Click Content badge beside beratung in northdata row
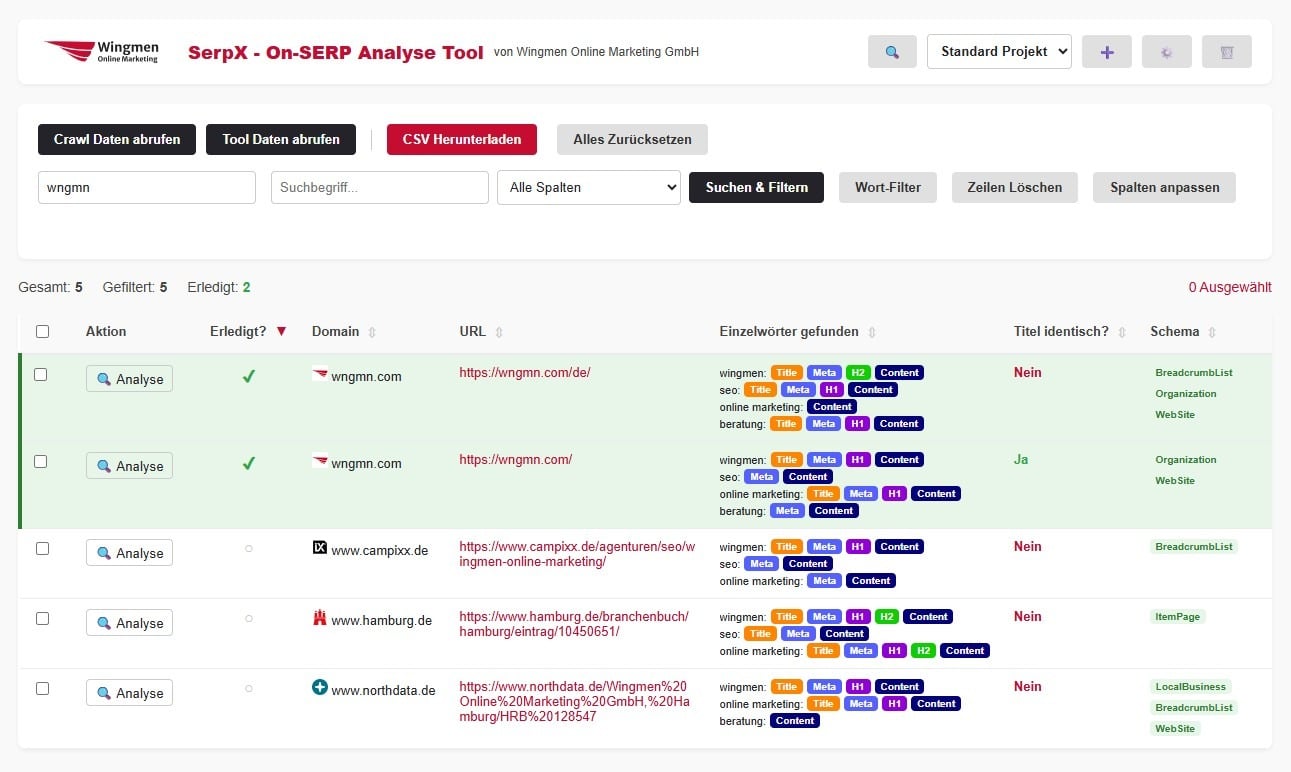 [795, 721]
